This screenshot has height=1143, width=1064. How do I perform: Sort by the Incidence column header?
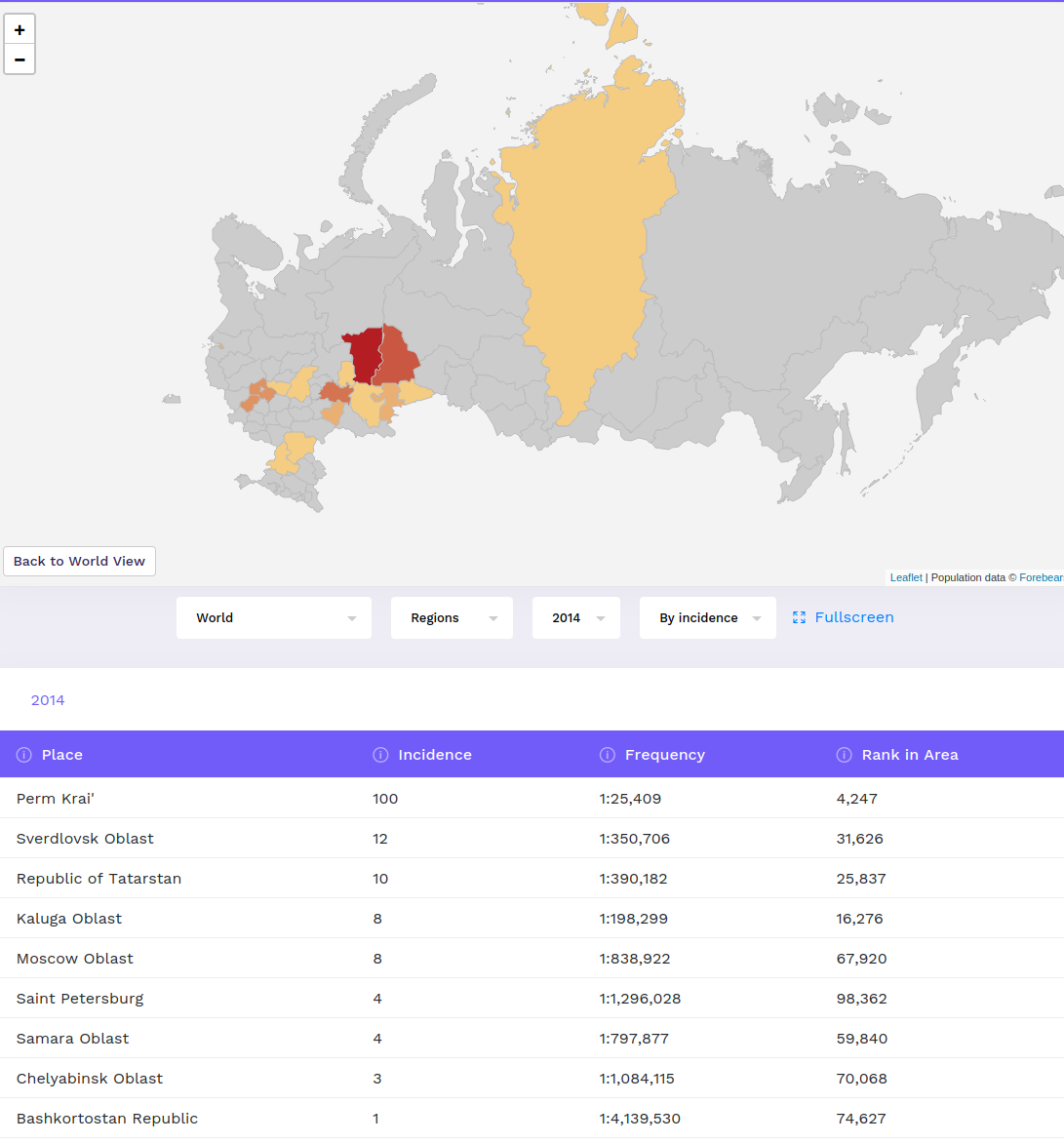(435, 755)
